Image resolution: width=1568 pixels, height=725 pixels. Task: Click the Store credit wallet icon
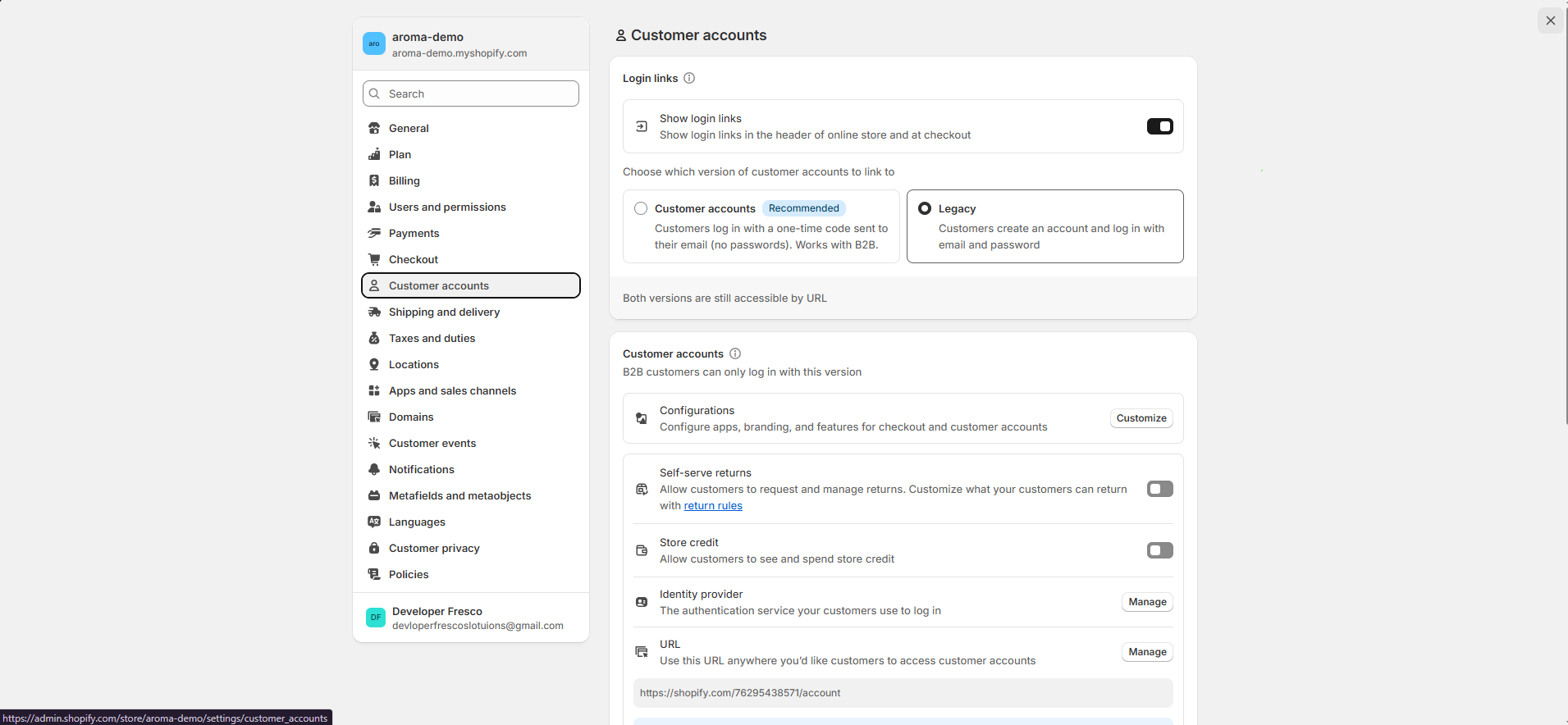click(642, 550)
